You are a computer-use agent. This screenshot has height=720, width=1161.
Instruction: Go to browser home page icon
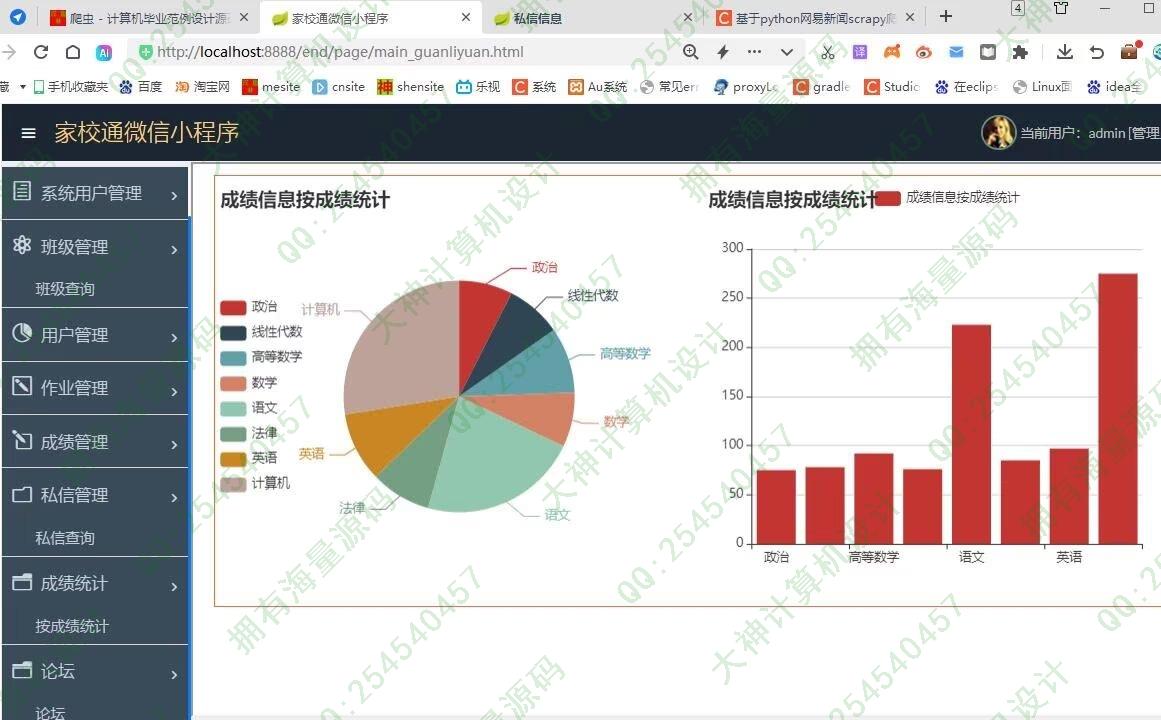[73, 52]
